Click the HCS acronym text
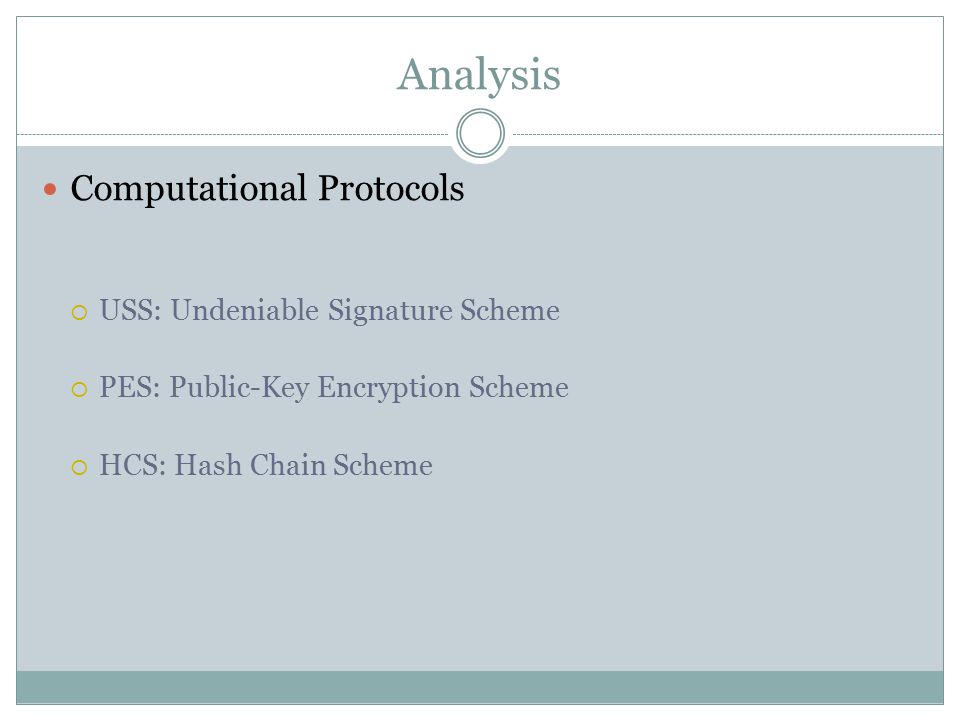 click(x=132, y=465)
